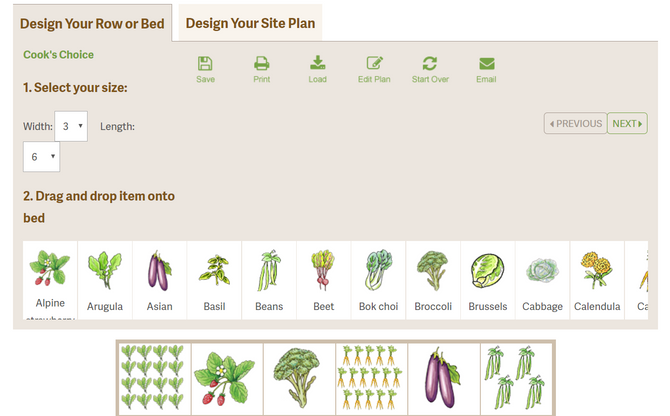Click the Email envelope icon
The height and width of the screenshot is (416, 670).
(x=487, y=64)
